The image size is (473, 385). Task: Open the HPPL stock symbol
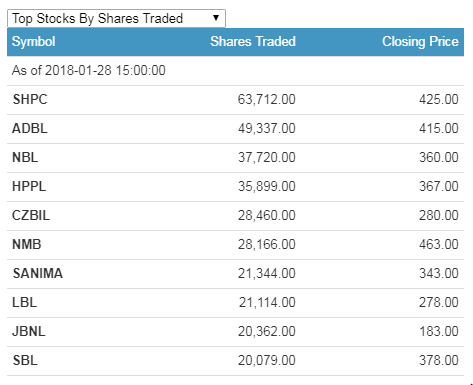[29, 186]
